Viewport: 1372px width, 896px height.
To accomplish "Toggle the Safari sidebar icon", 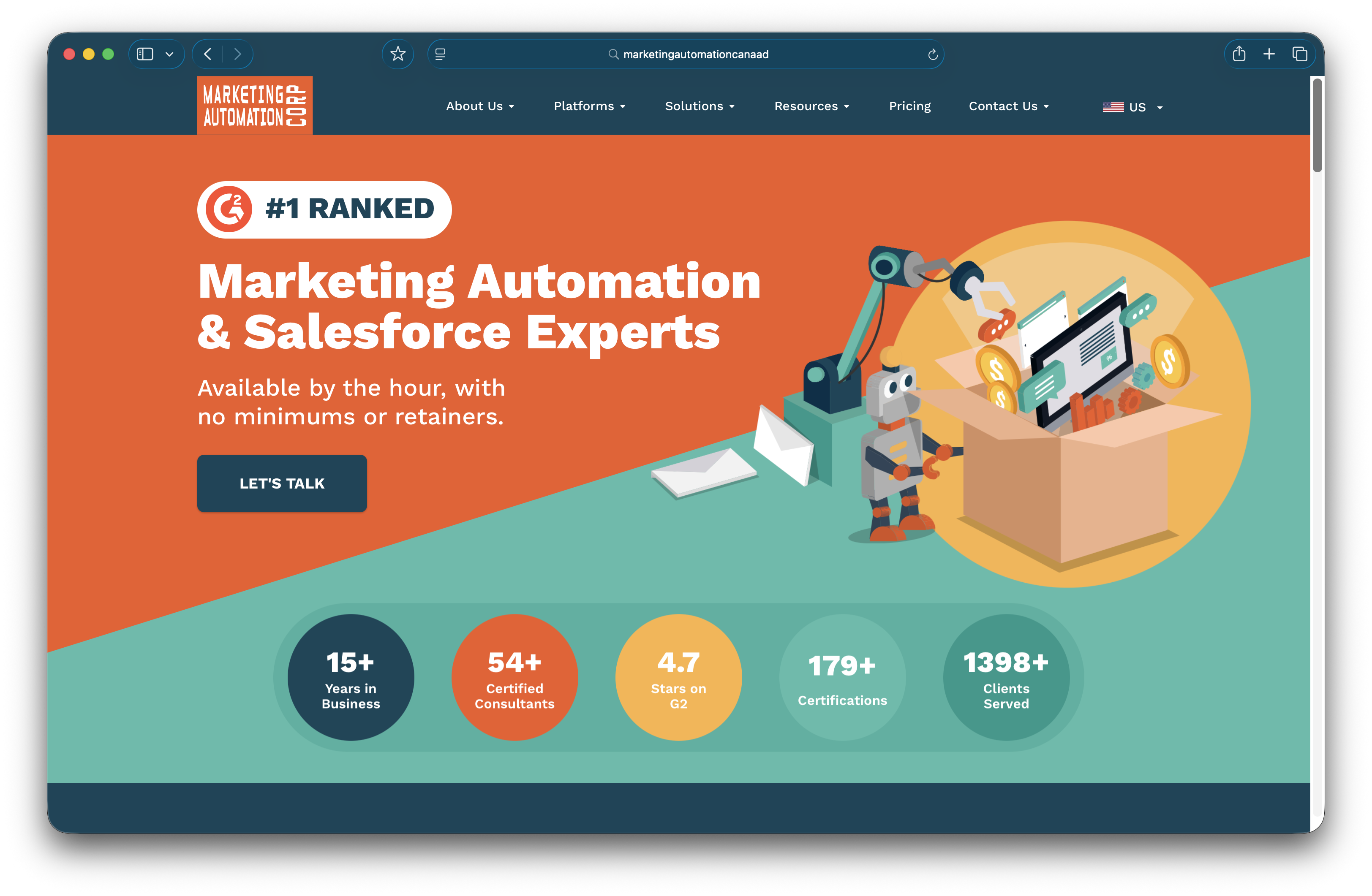I will coord(145,54).
